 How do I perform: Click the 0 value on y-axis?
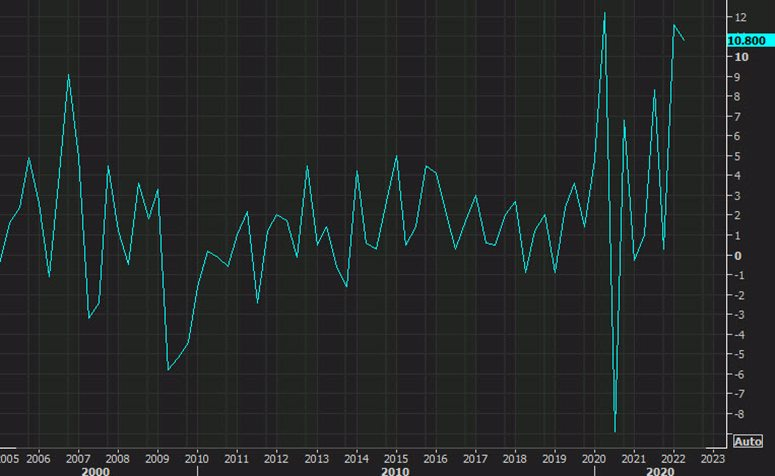tap(738, 256)
